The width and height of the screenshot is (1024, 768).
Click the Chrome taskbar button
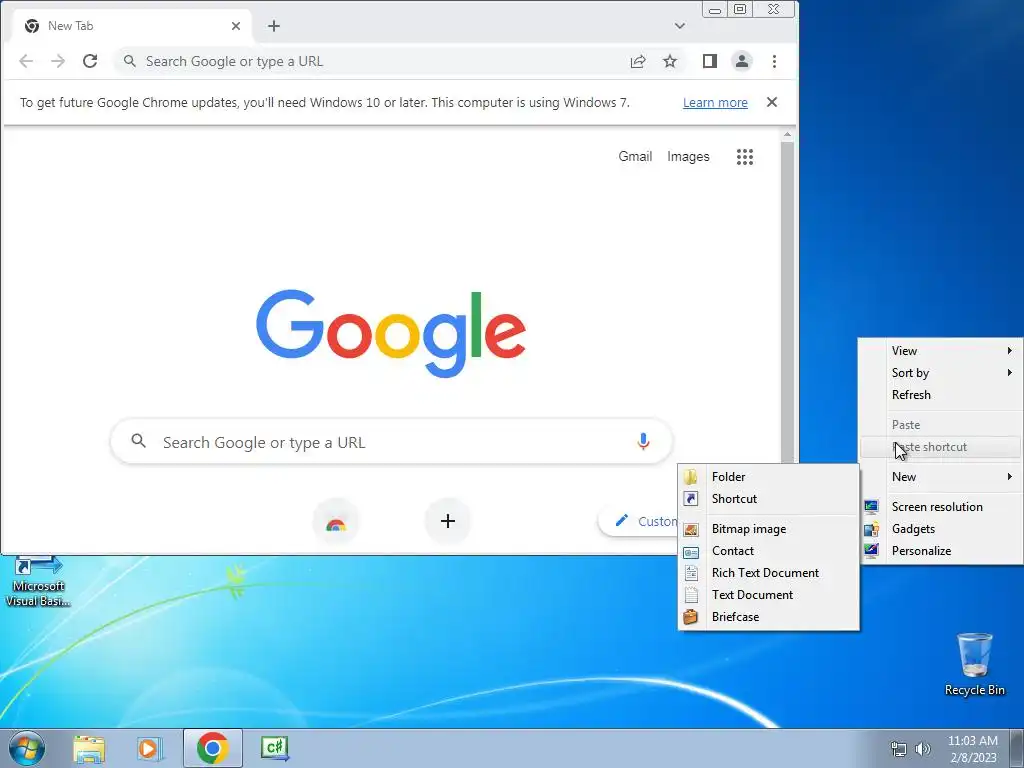click(x=212, y=748)
